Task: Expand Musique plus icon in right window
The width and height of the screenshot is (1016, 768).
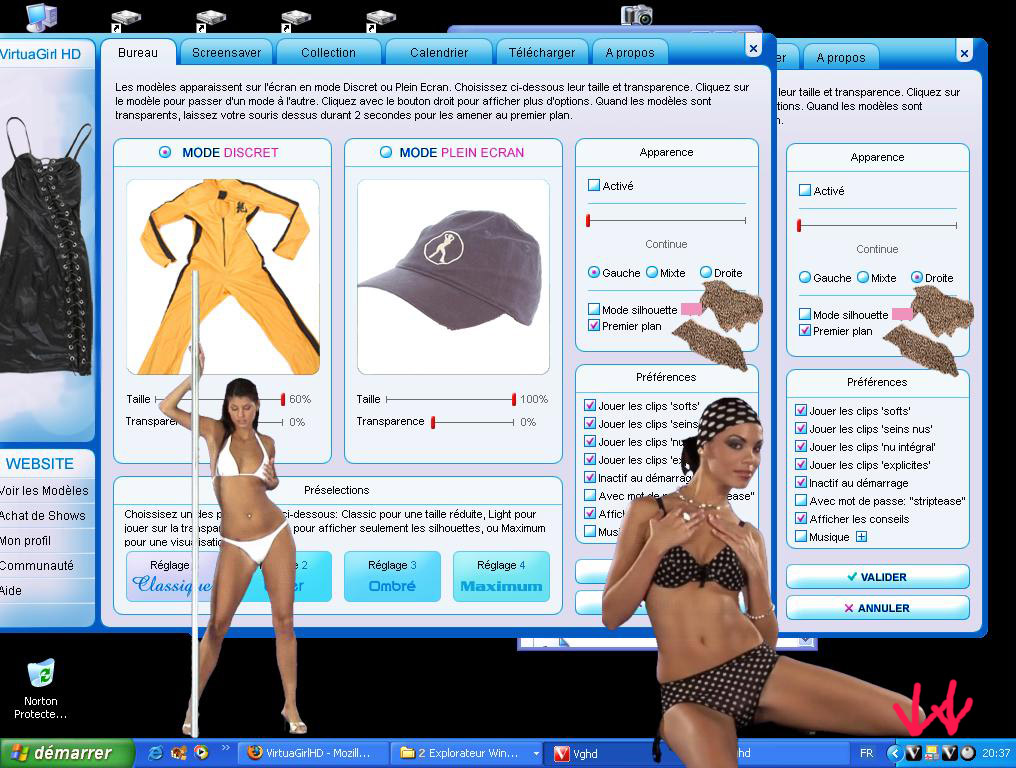Action: coord(861,537)
